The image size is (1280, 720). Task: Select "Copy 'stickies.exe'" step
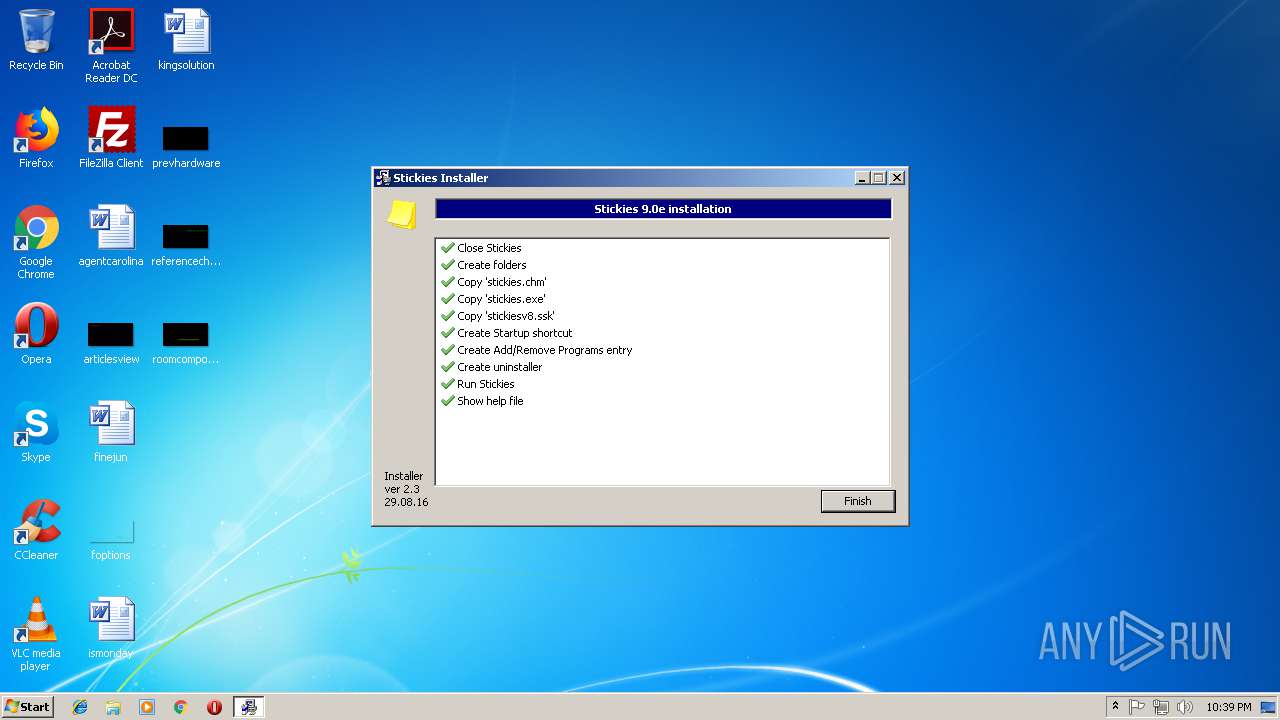[501, 299]
